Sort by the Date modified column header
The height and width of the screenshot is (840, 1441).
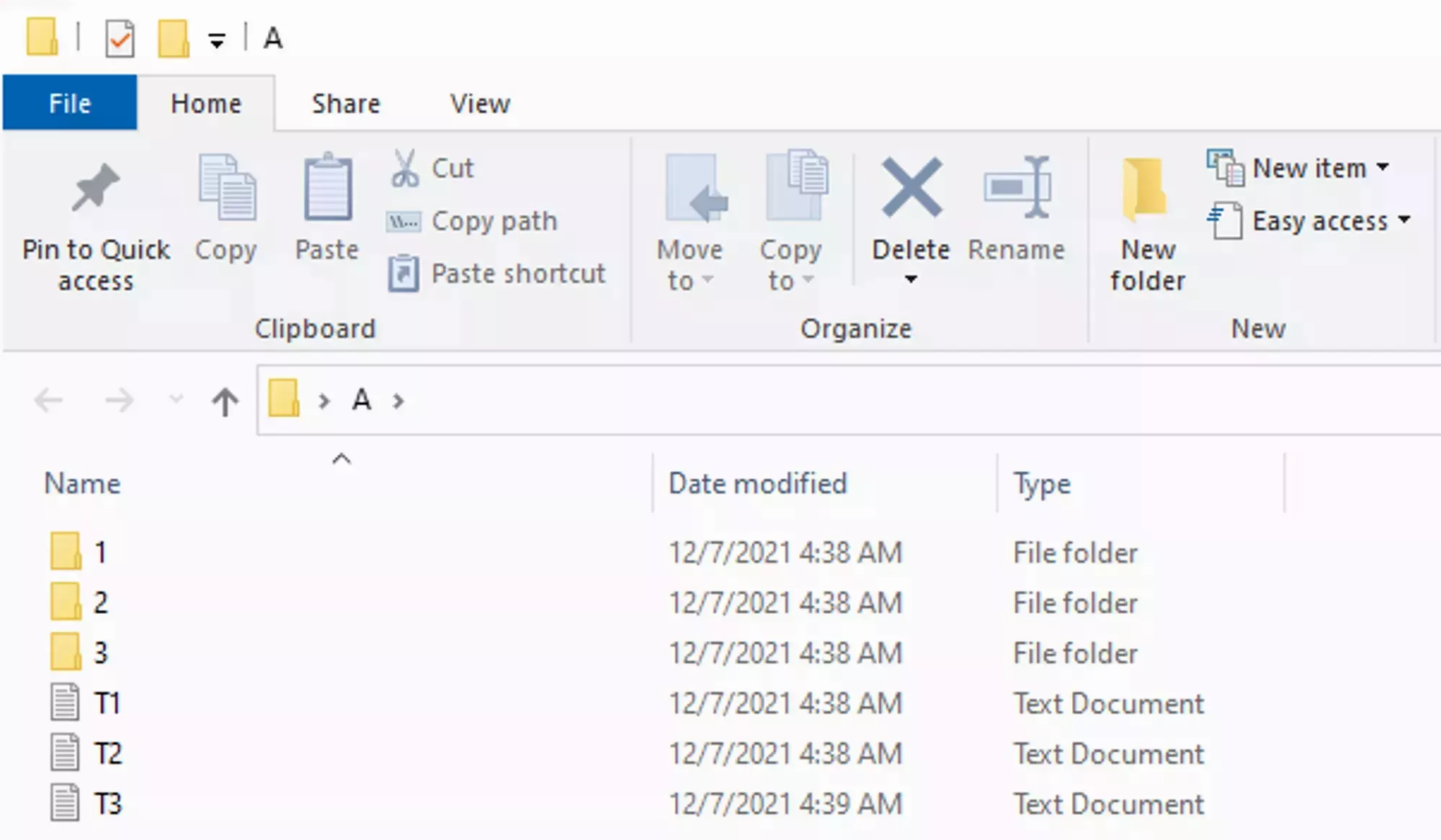pos(756,483)
